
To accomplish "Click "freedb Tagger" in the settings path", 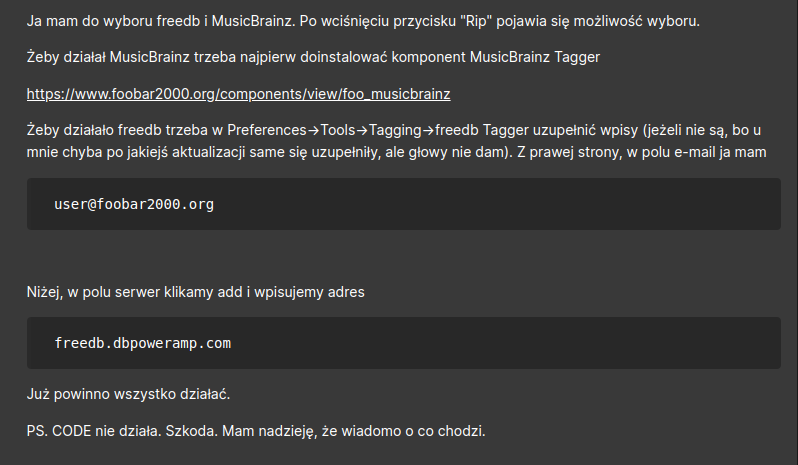I will click(481, 130).
